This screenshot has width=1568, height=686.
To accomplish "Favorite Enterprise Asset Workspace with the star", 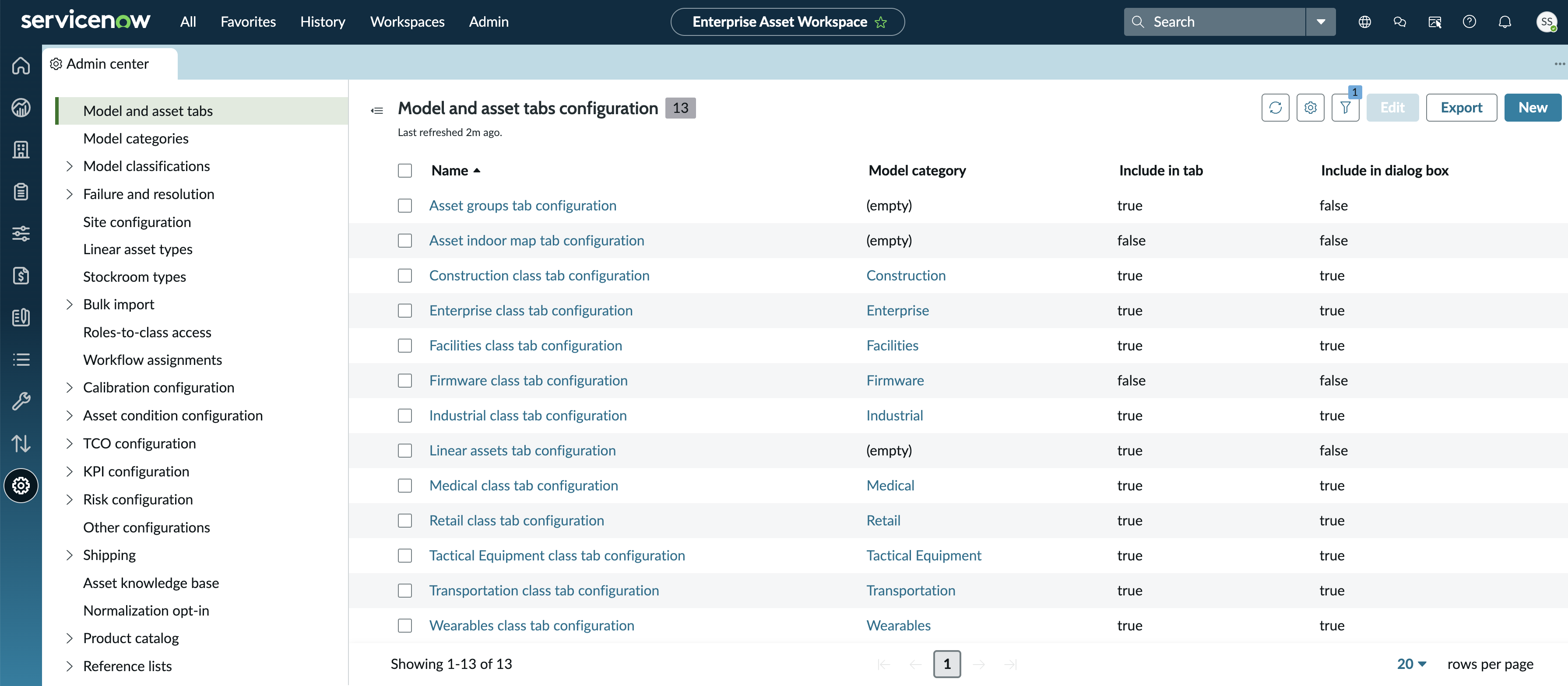I will pos(881,22).
